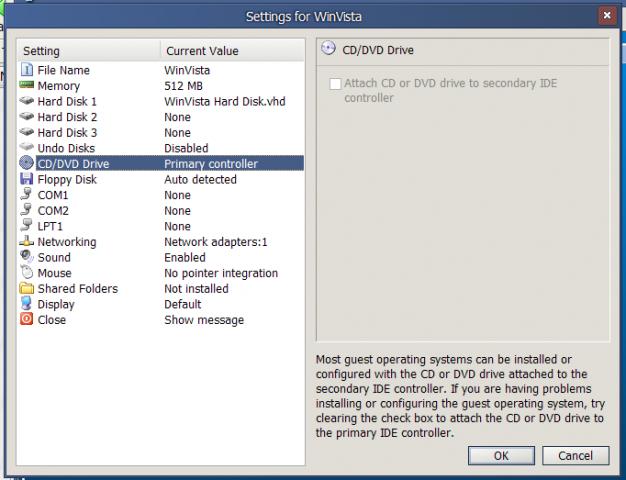Click OK to save settings
The height and width of the screenshot is (480, 626).
tap(501, 456)
